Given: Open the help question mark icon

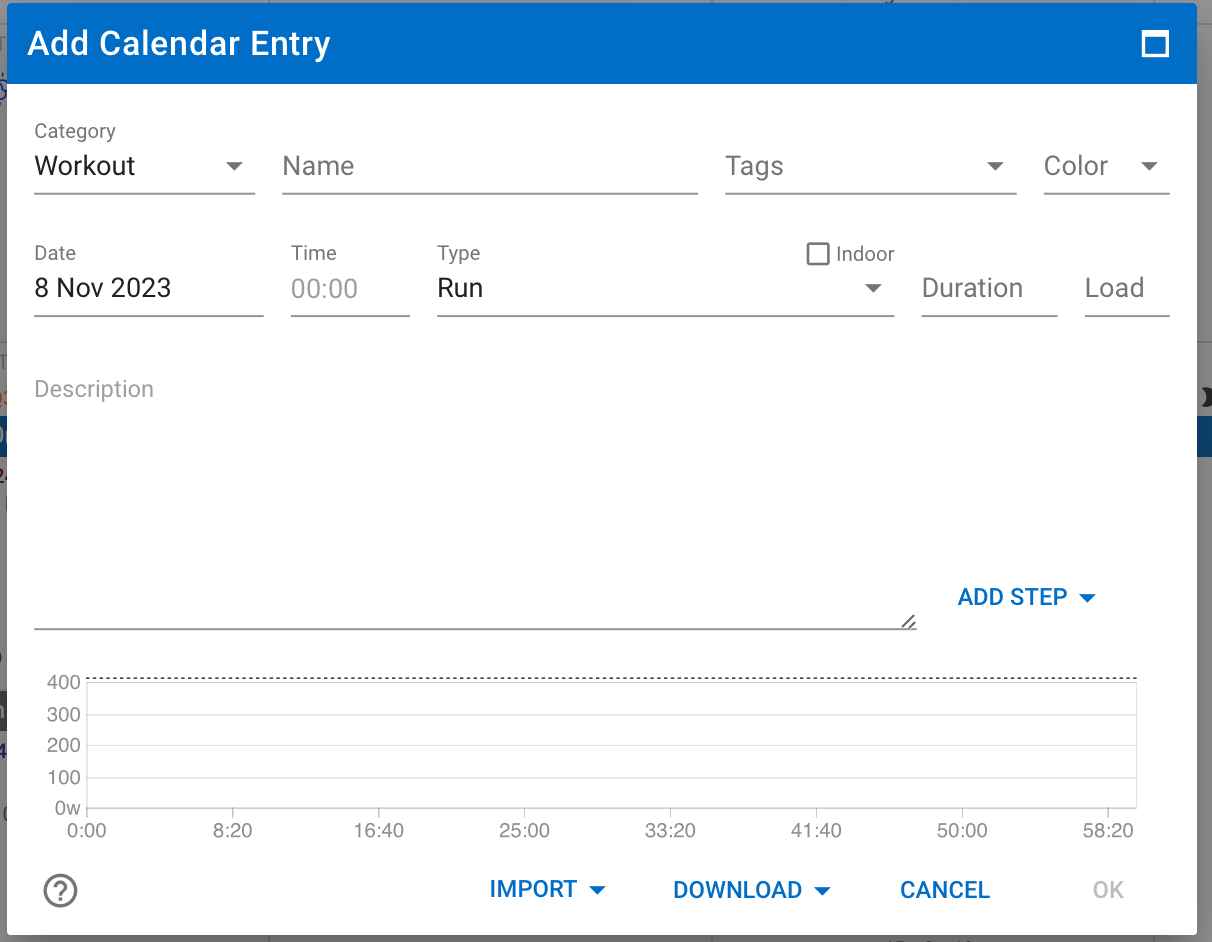Looking at the screenshot, I should coord(61,890).
